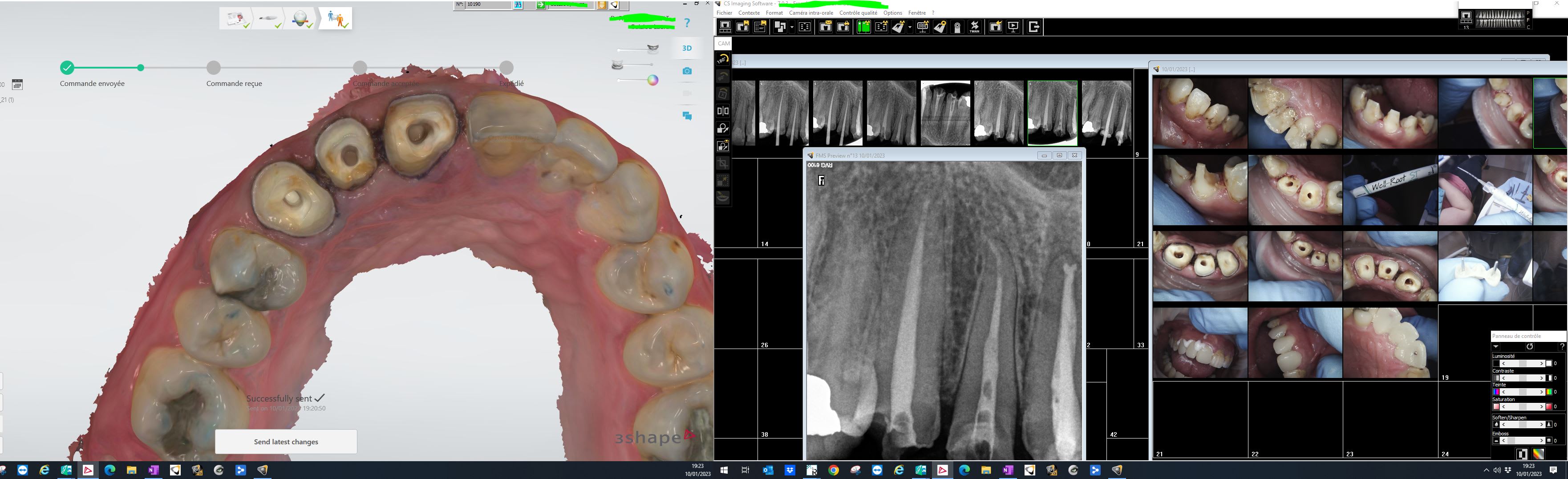Click the slideshow presentation toolbar icon

pyautogui.click(x=1013, y=27)
